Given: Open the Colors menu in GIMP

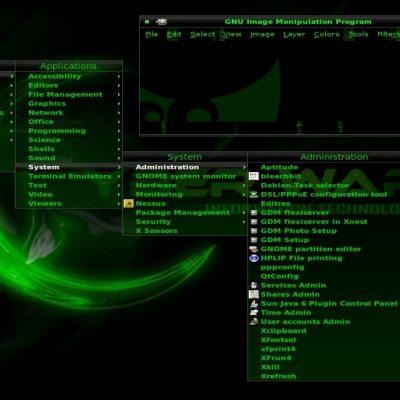Looking at the screenshot, I should (326, 34).
